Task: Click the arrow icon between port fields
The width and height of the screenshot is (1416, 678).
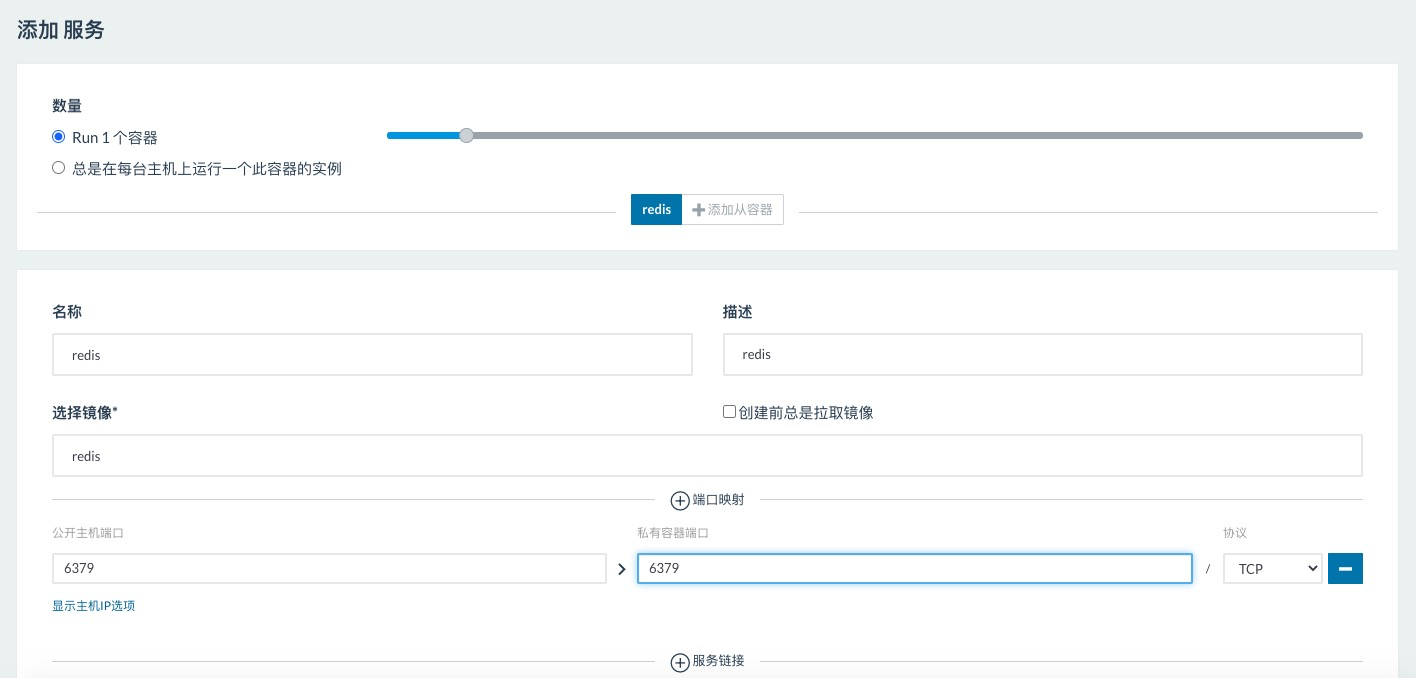Action: (622, 569)
